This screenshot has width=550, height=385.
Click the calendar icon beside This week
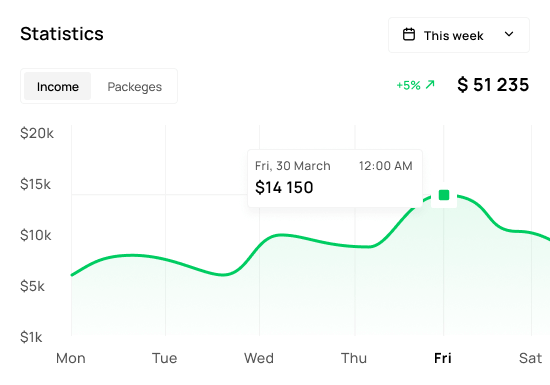pos(409,35)
